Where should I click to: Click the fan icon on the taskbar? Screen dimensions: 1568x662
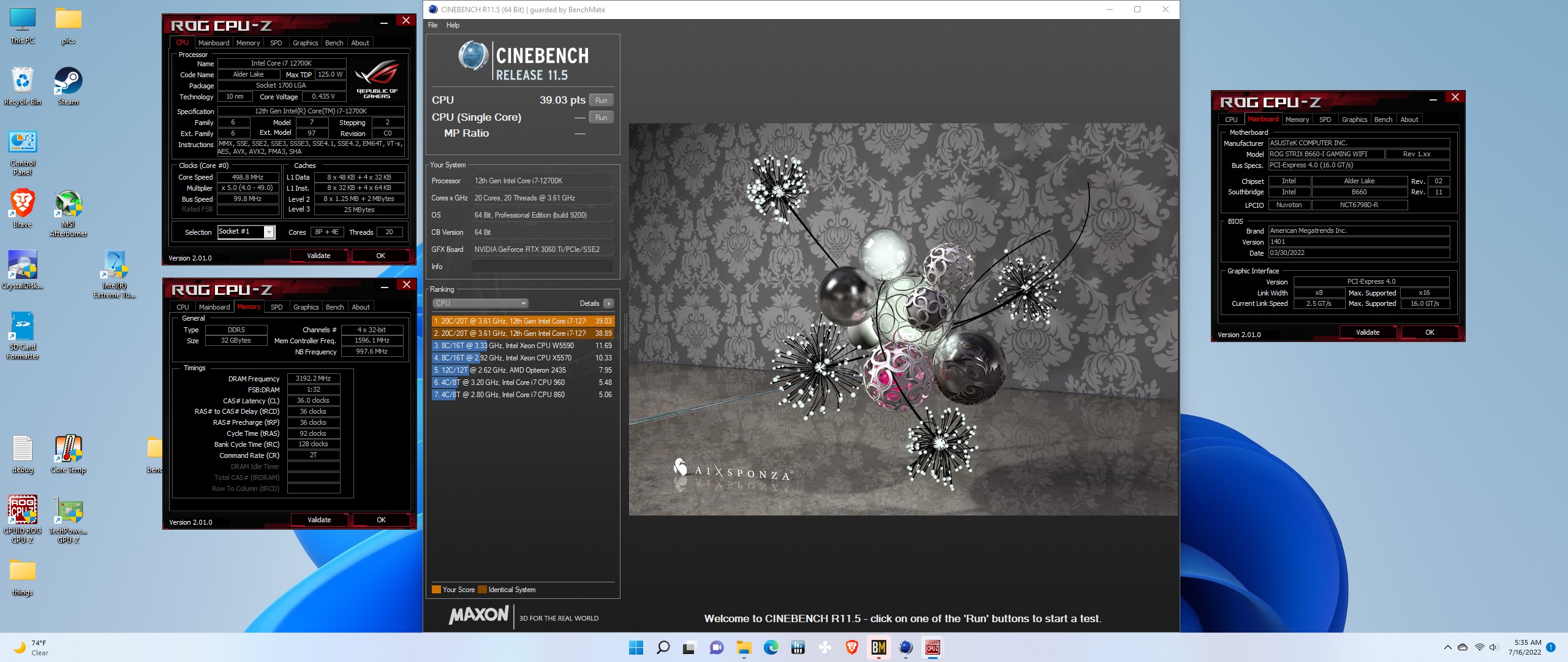[x=825, y=647]
